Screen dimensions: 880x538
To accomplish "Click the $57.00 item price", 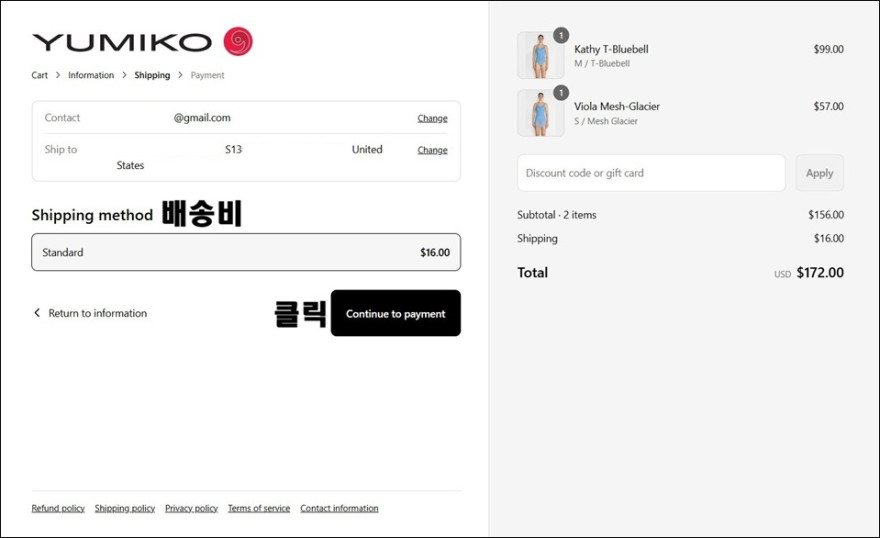I will point(828,107).
